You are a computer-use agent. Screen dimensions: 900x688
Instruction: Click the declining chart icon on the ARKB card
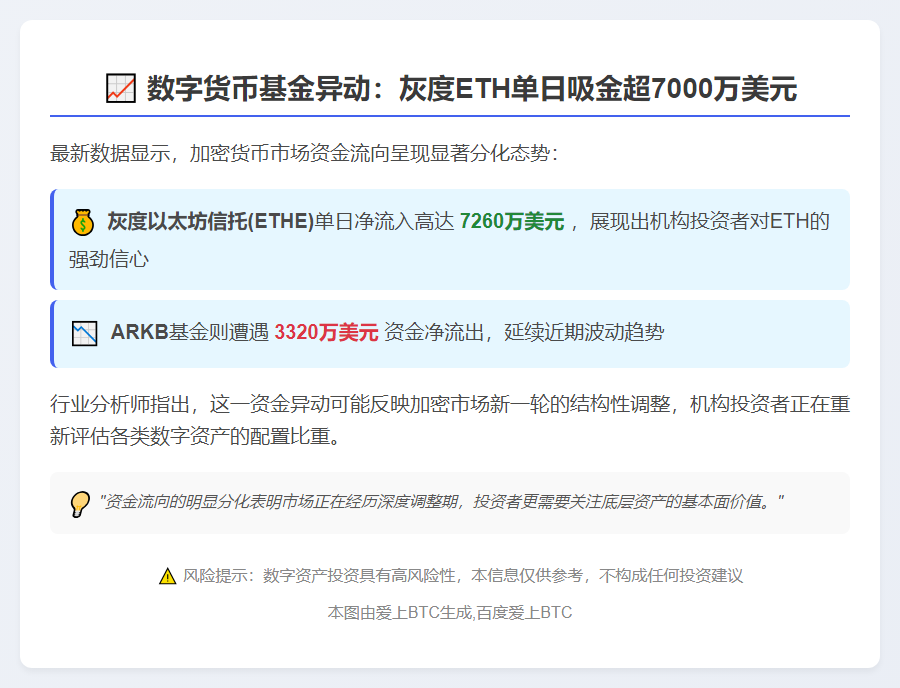coord(84,332)
